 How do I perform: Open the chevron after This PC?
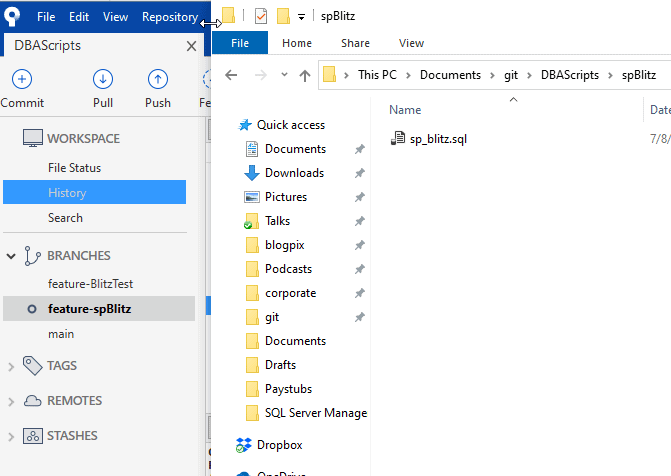pyautogui.click(x=408, y=76)
